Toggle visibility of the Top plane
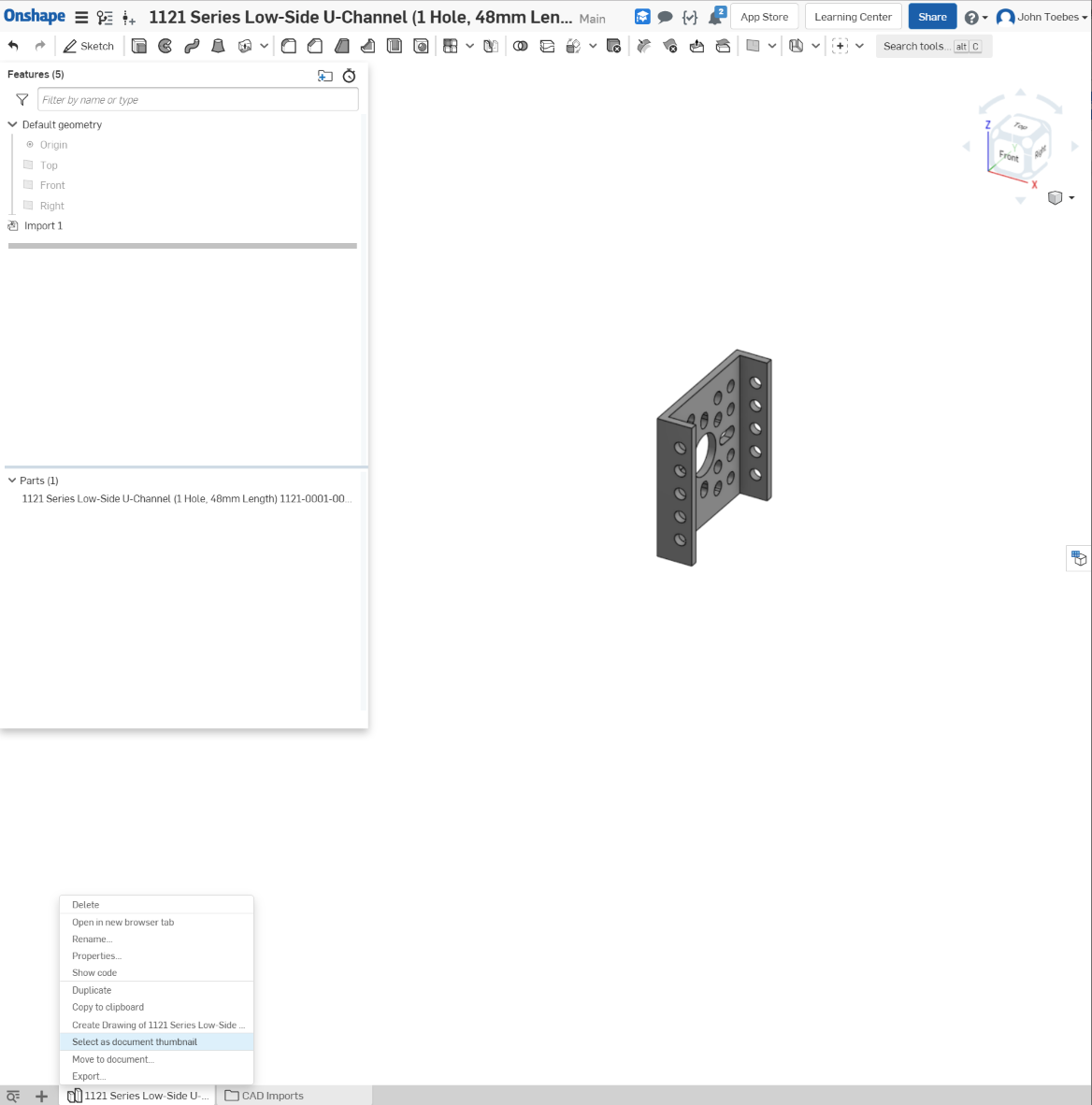1092x1105 pixels. (28, 165)
